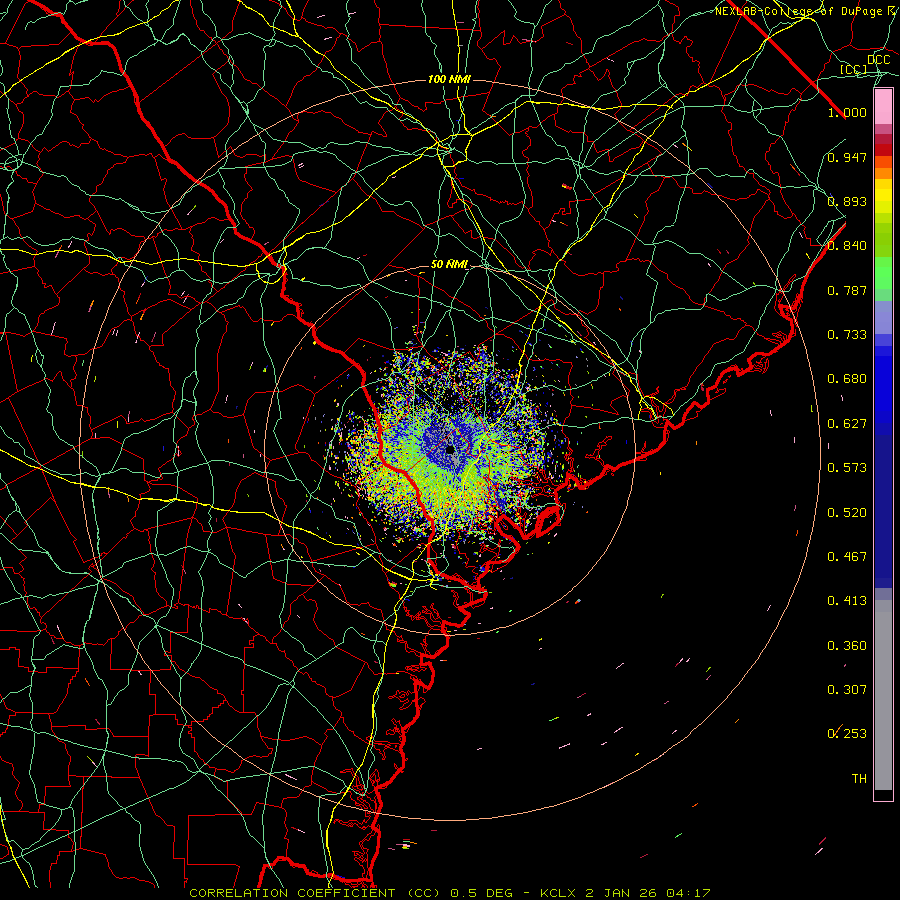Click the 0.893 scale value

tap(847, 201)
